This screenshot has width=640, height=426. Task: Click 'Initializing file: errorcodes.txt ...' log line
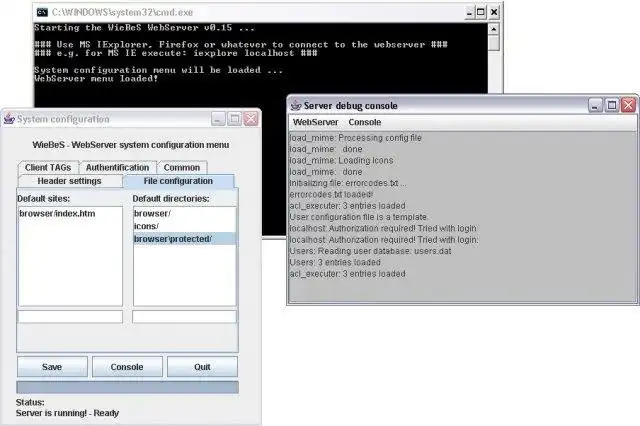point(348,183)
